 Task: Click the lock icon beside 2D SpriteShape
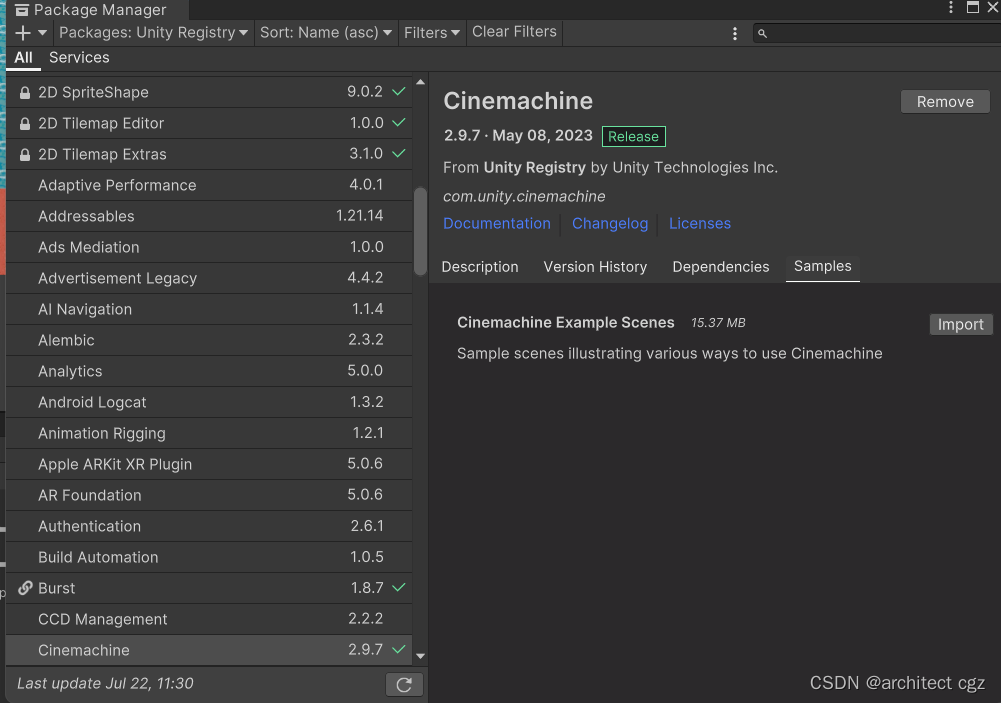(x=24, y=92)
